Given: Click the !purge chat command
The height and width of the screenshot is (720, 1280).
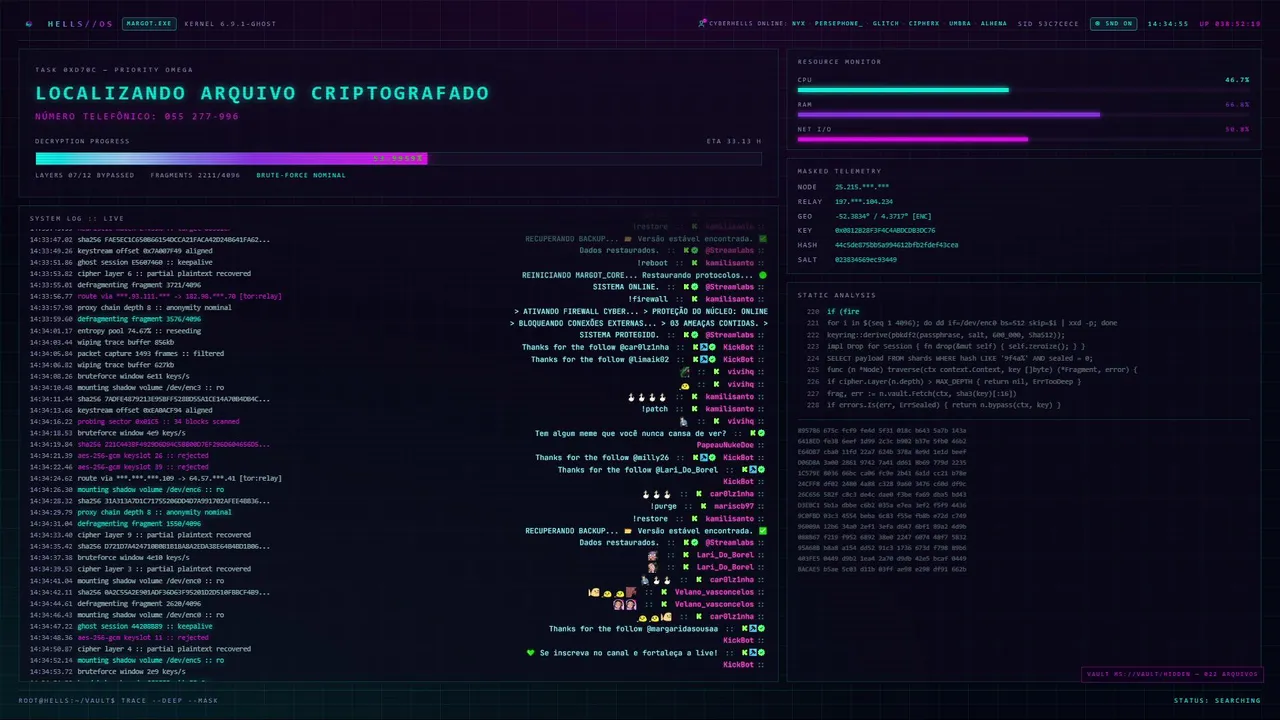Looking at the screenshot, I should [664, 507].
